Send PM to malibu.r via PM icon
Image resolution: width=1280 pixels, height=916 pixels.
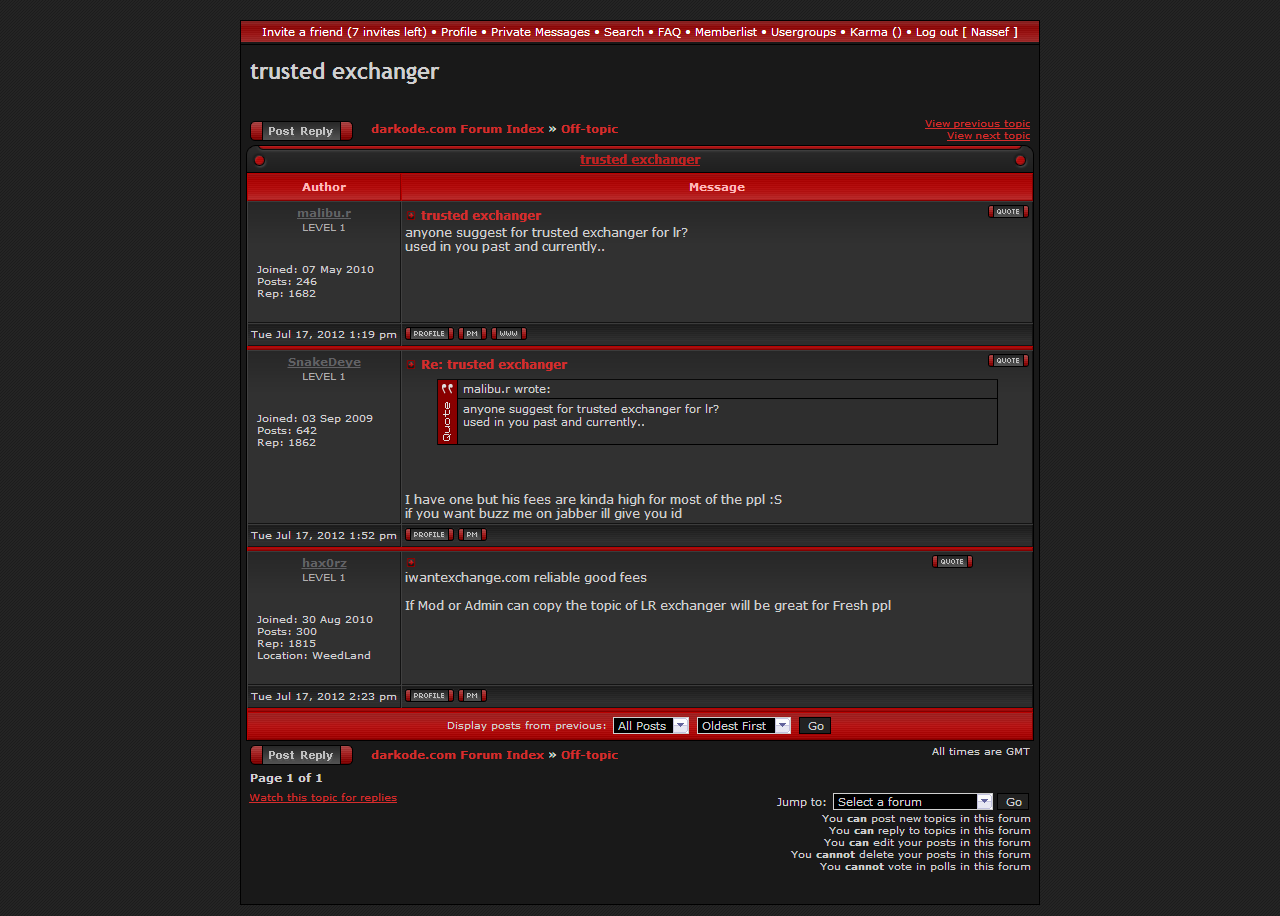[472, 334]
